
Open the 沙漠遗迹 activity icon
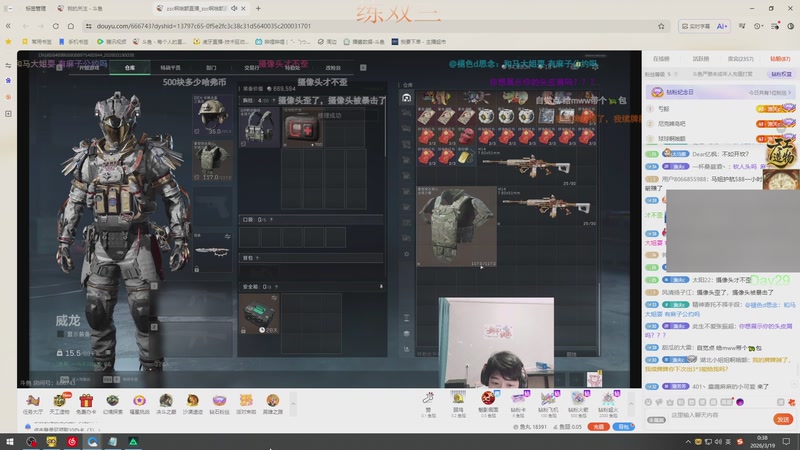(192, 404)
